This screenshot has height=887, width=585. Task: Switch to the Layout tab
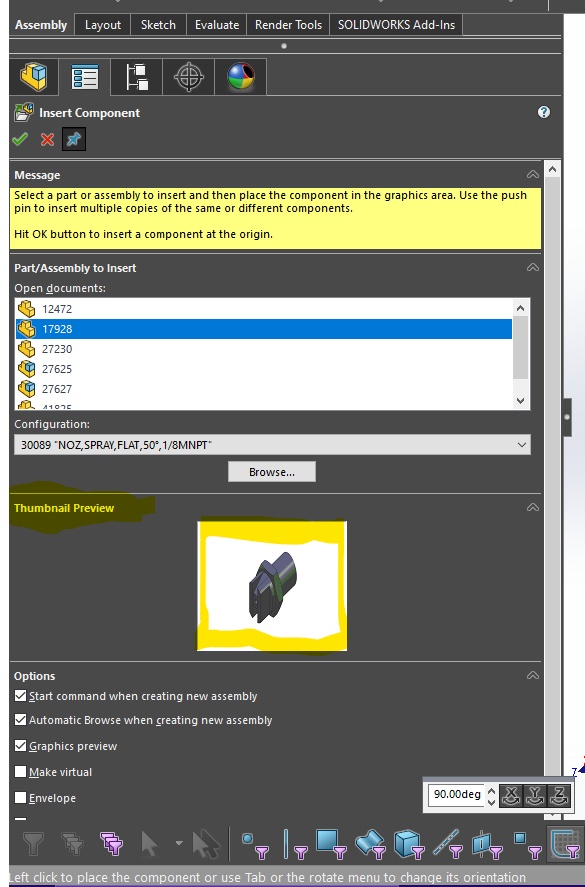coord(102,25)
